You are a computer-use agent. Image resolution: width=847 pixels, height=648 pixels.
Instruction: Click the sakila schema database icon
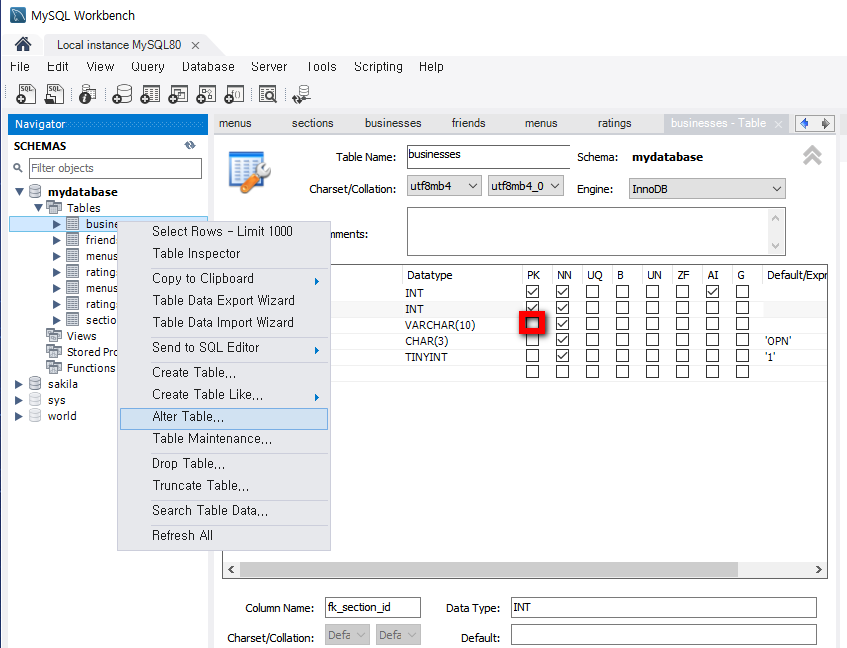(35, 383)
